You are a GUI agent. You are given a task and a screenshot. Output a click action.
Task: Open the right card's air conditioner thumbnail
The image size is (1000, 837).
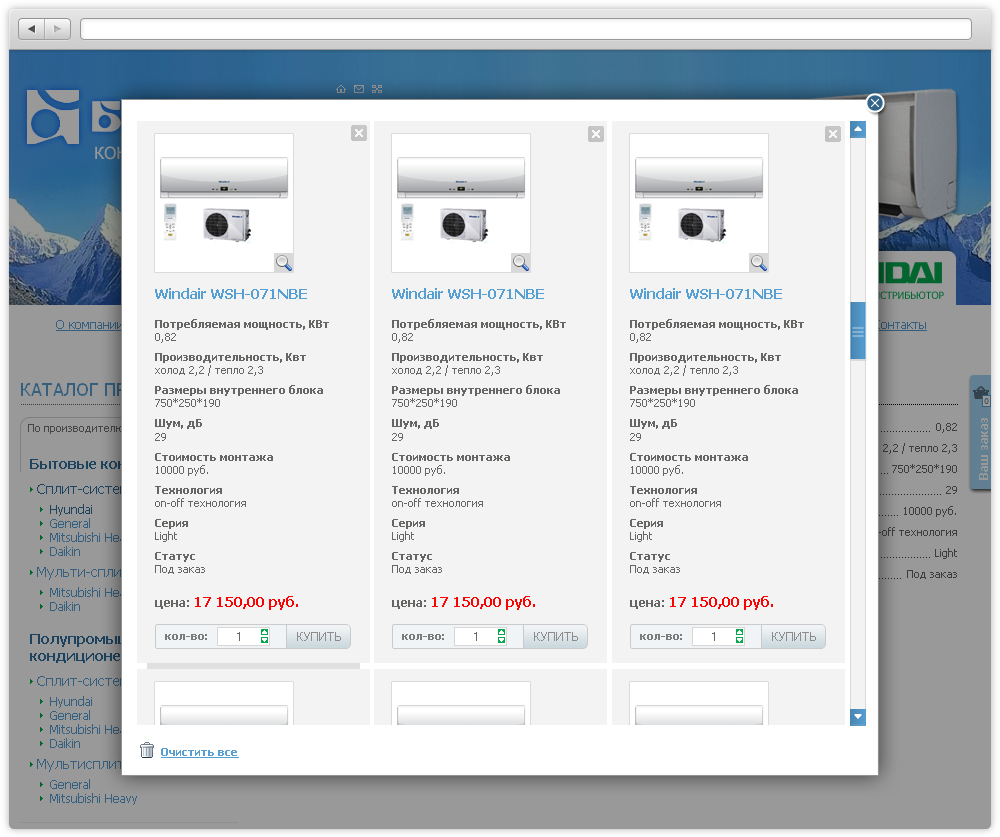[x=699, y=203]
